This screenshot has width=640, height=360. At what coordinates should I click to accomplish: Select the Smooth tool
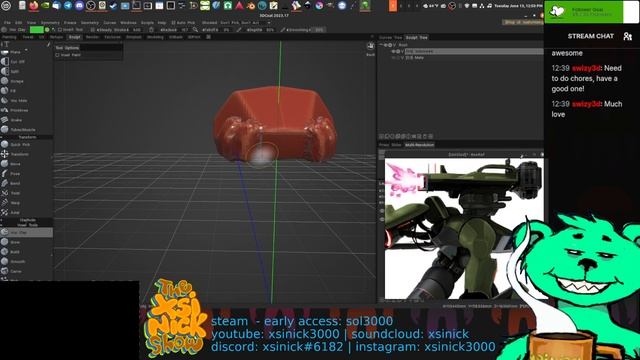(x=14, y=262)
